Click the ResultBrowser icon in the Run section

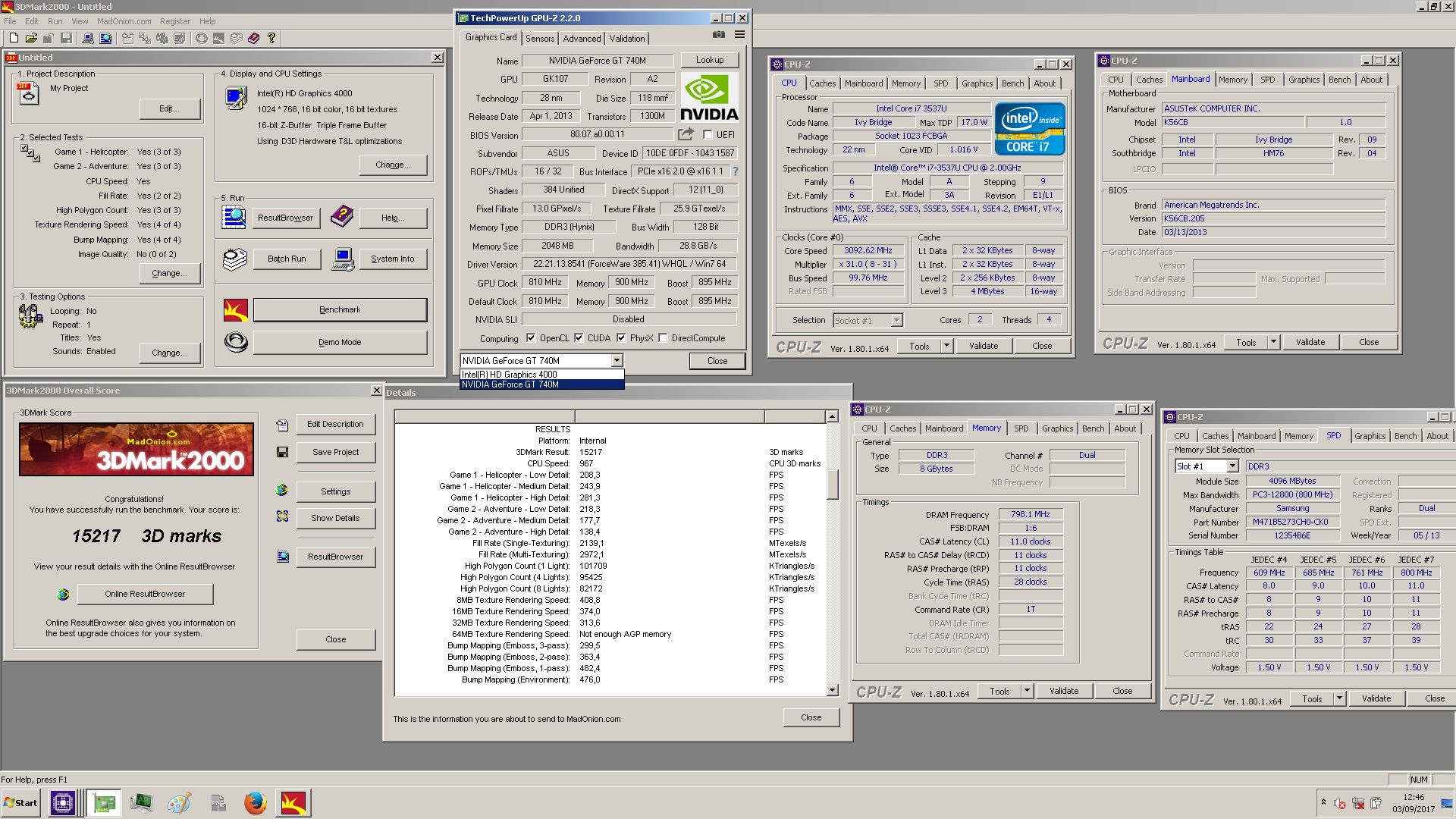(x=234, y=217)
